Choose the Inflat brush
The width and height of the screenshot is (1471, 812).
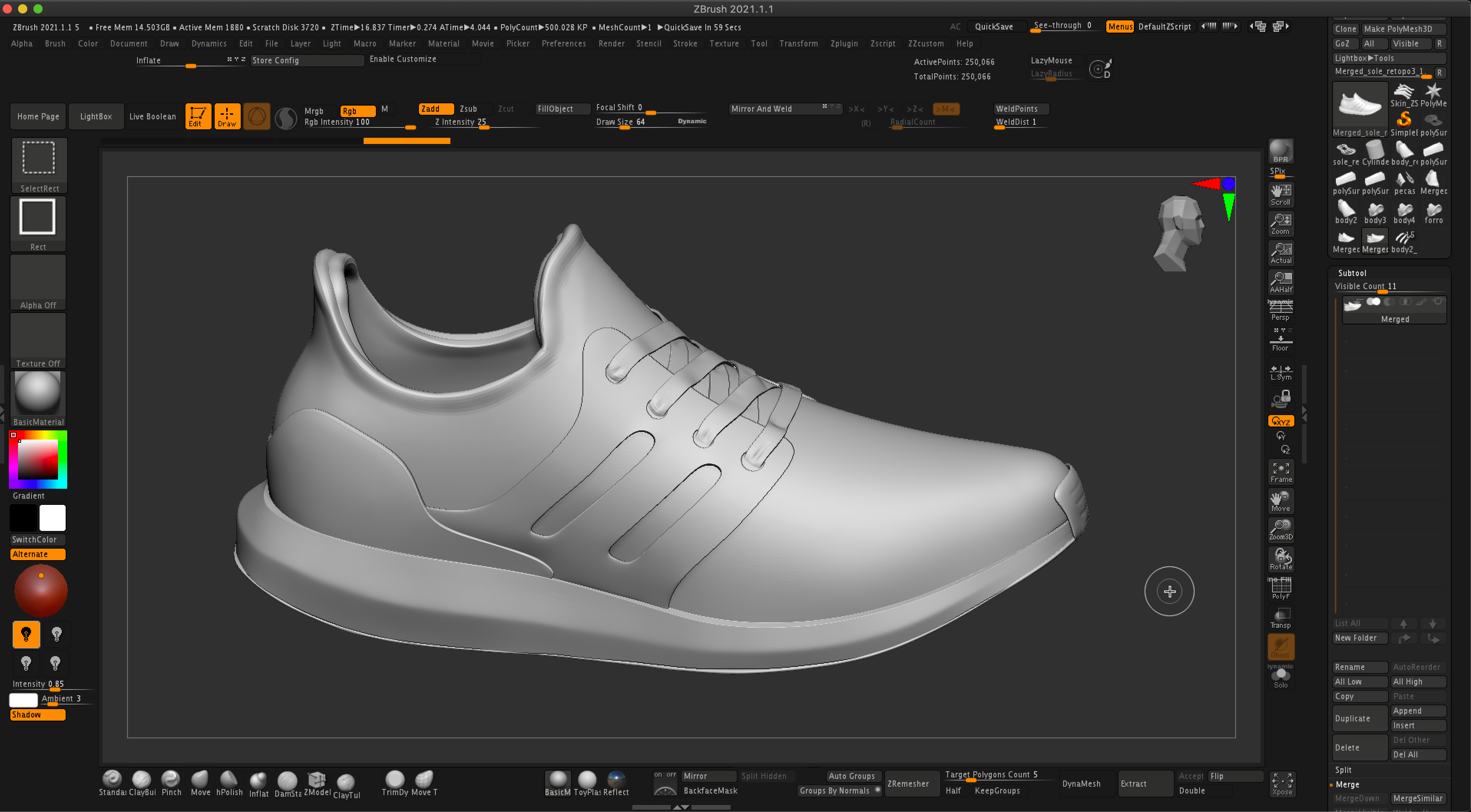[x=258, y=784]
